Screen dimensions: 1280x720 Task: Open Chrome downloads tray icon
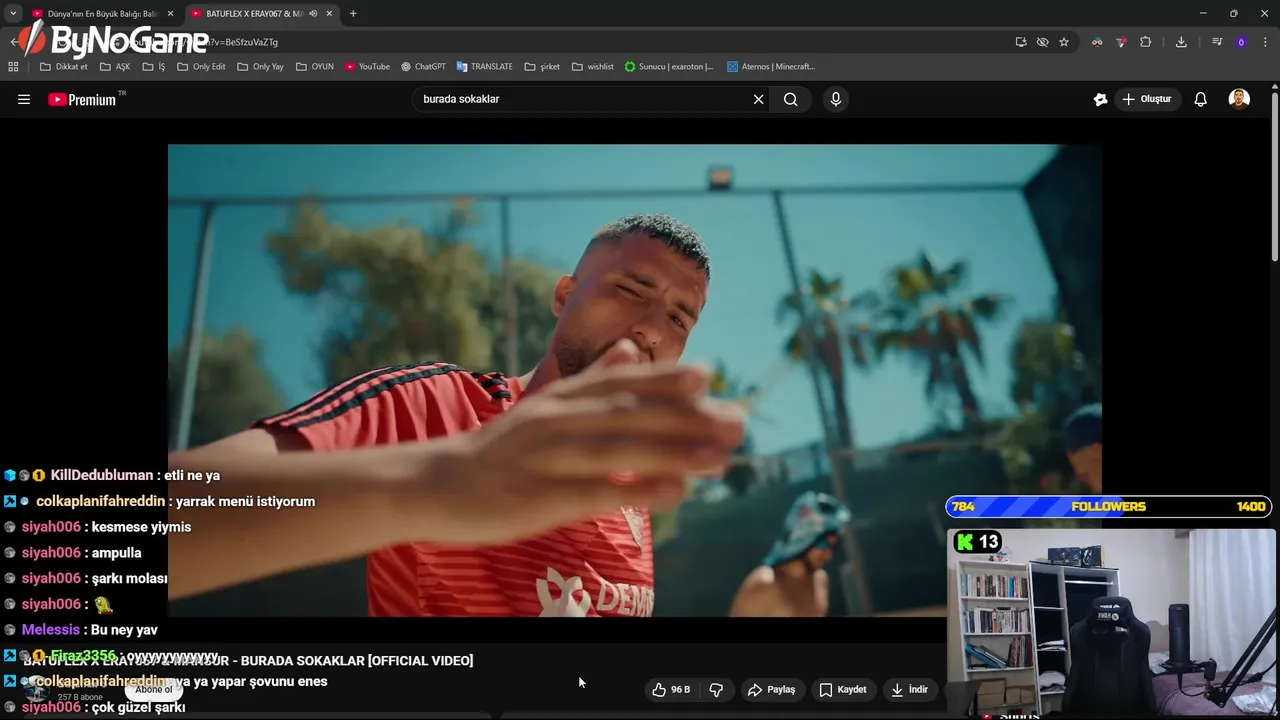click(x=1181, y=42)
